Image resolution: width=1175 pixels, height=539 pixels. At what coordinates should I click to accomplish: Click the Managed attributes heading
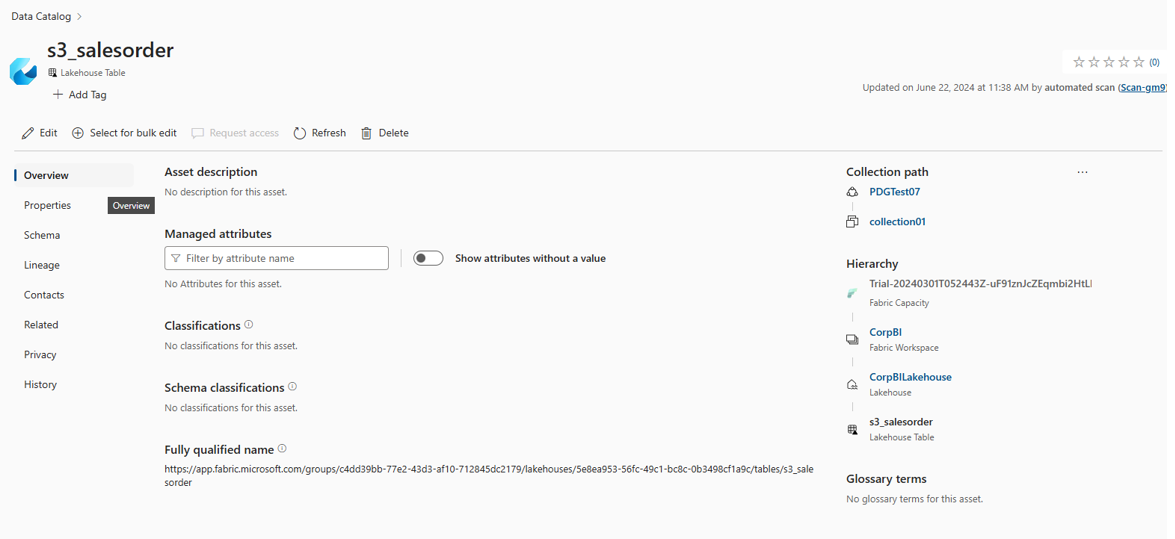(218, 234)
